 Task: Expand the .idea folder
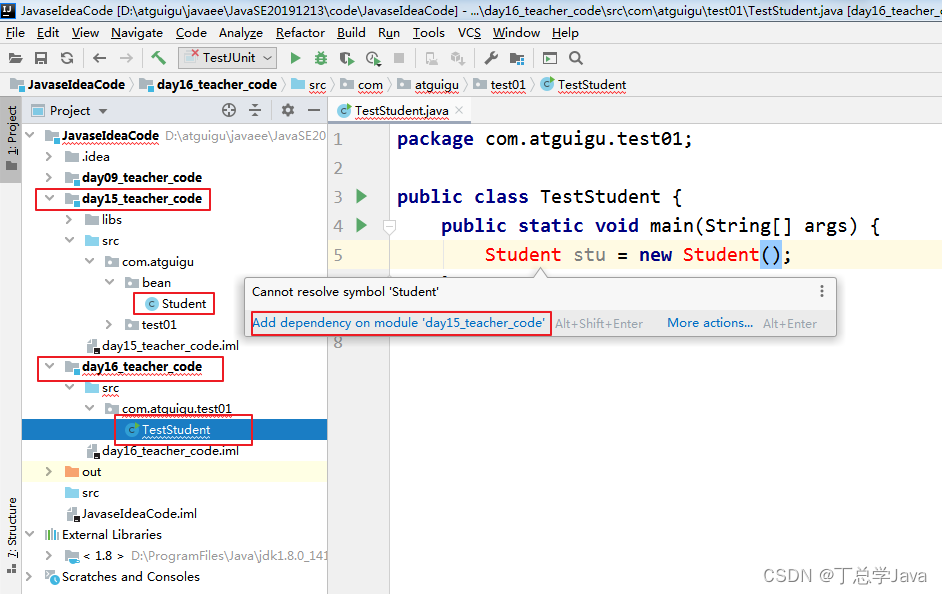[49, 157]
